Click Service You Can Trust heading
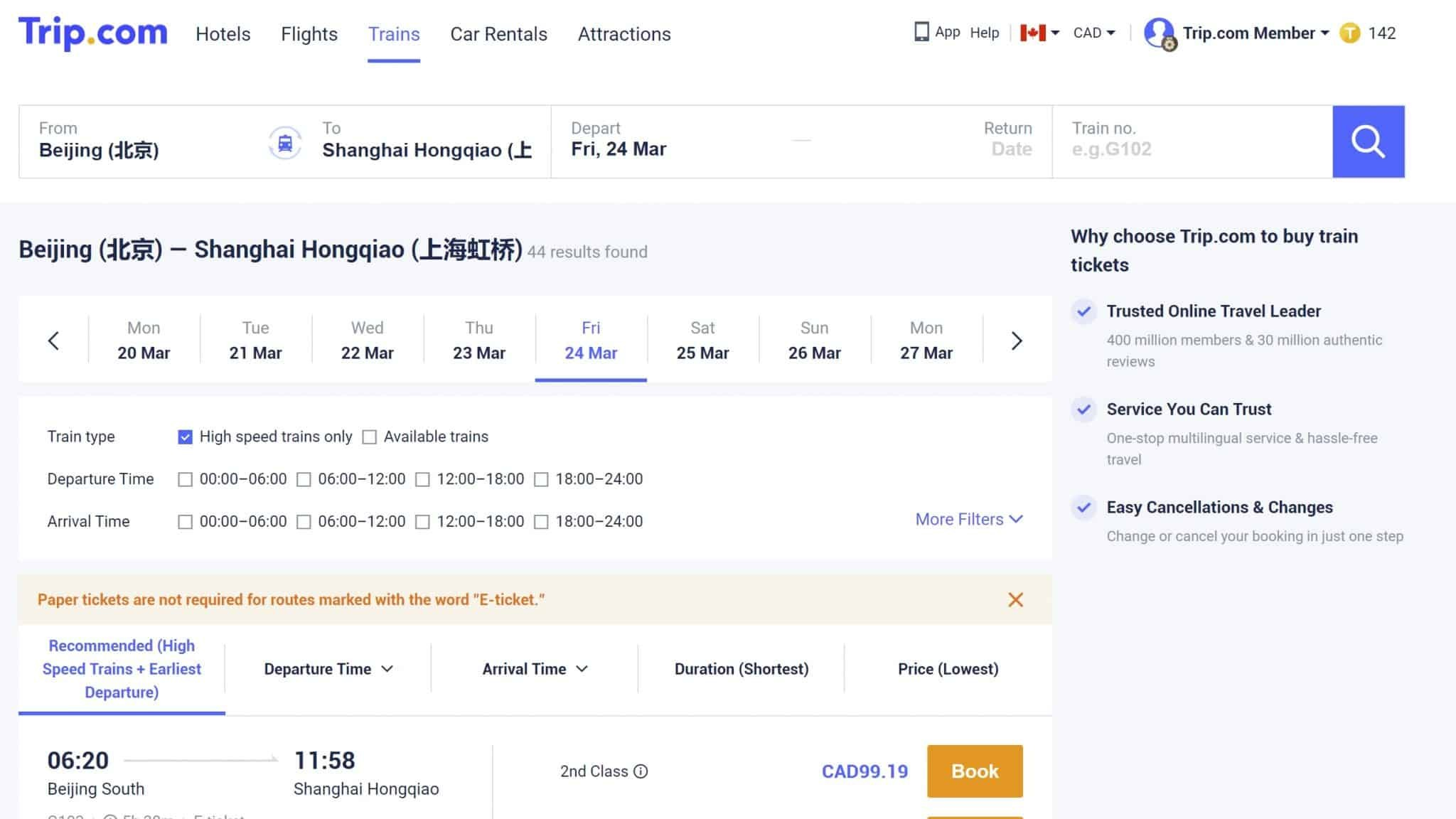Image resolution: width=1456 pixels, height=819 pixels. pyautogui.click(x=1189, y=409)
